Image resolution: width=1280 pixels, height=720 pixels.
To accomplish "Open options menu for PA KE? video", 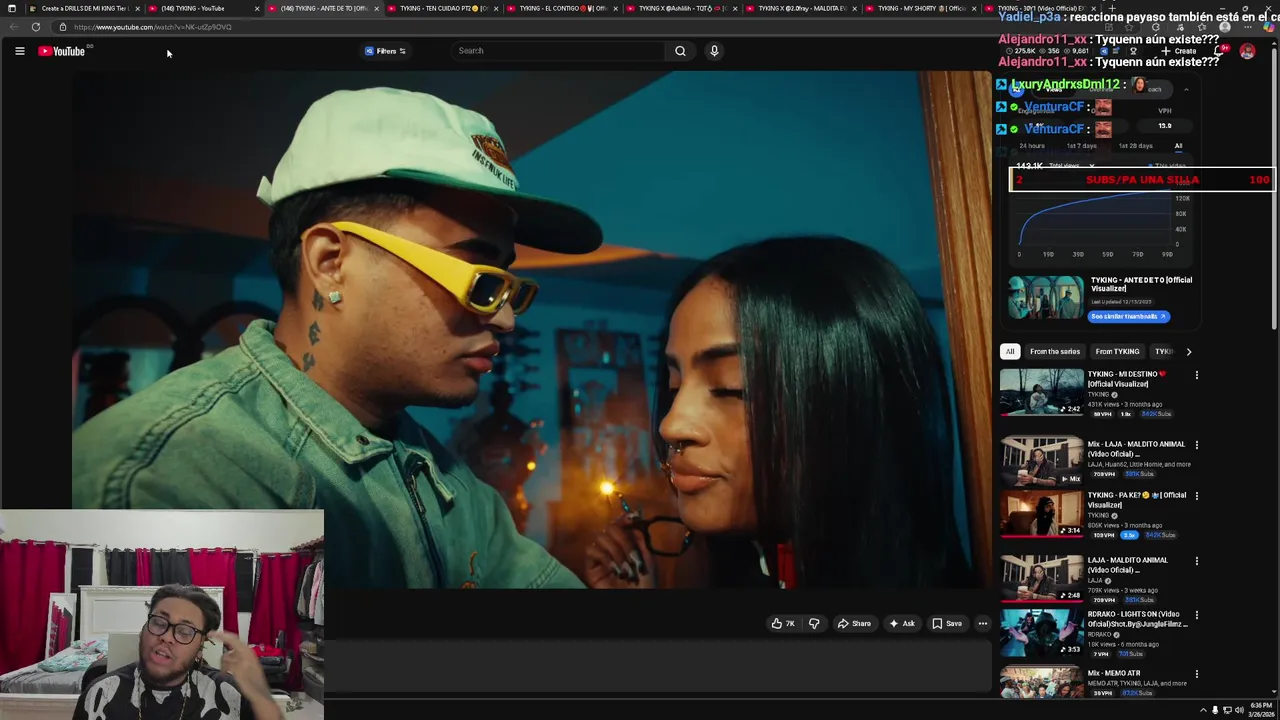I will click(1196, 497).
